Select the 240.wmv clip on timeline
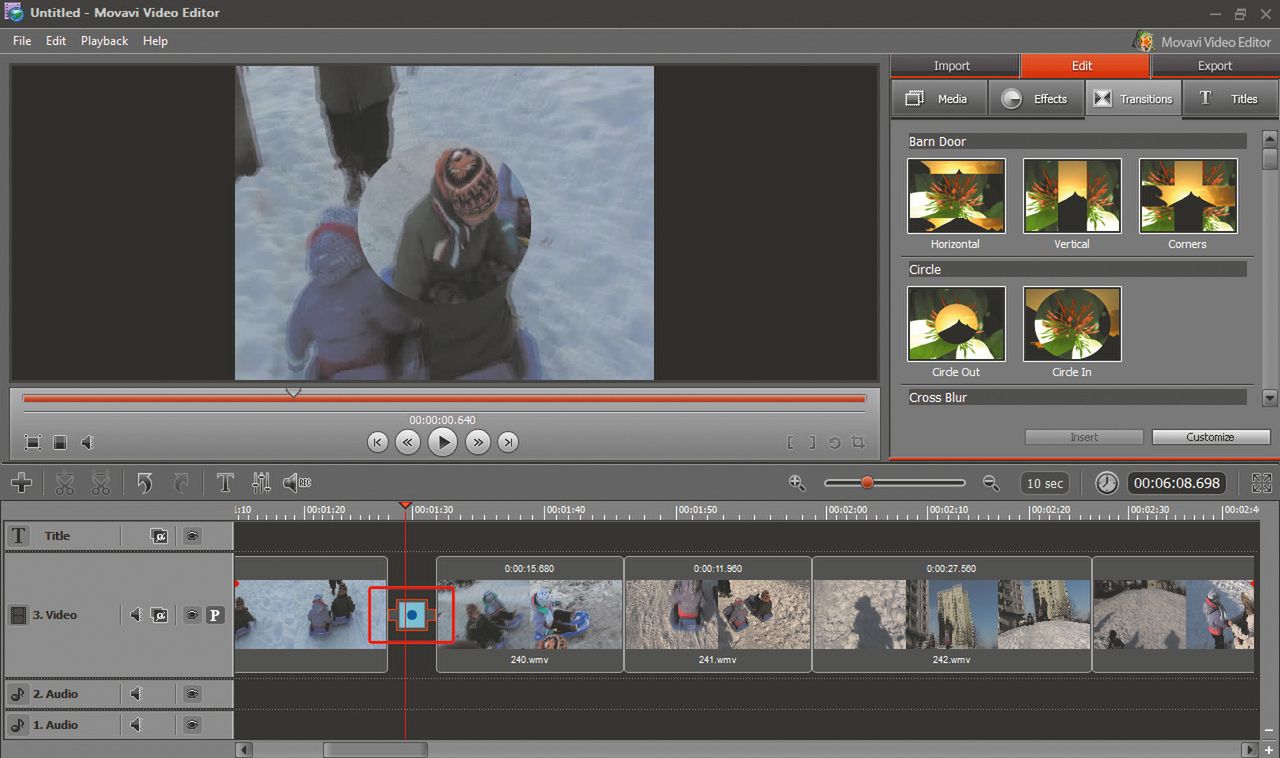The height and width of the screenshot is (758, 1280). 530,615
